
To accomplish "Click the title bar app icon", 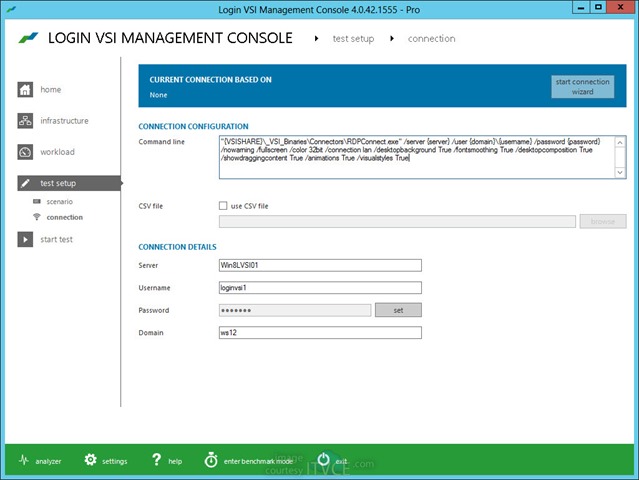I will 11,9.
